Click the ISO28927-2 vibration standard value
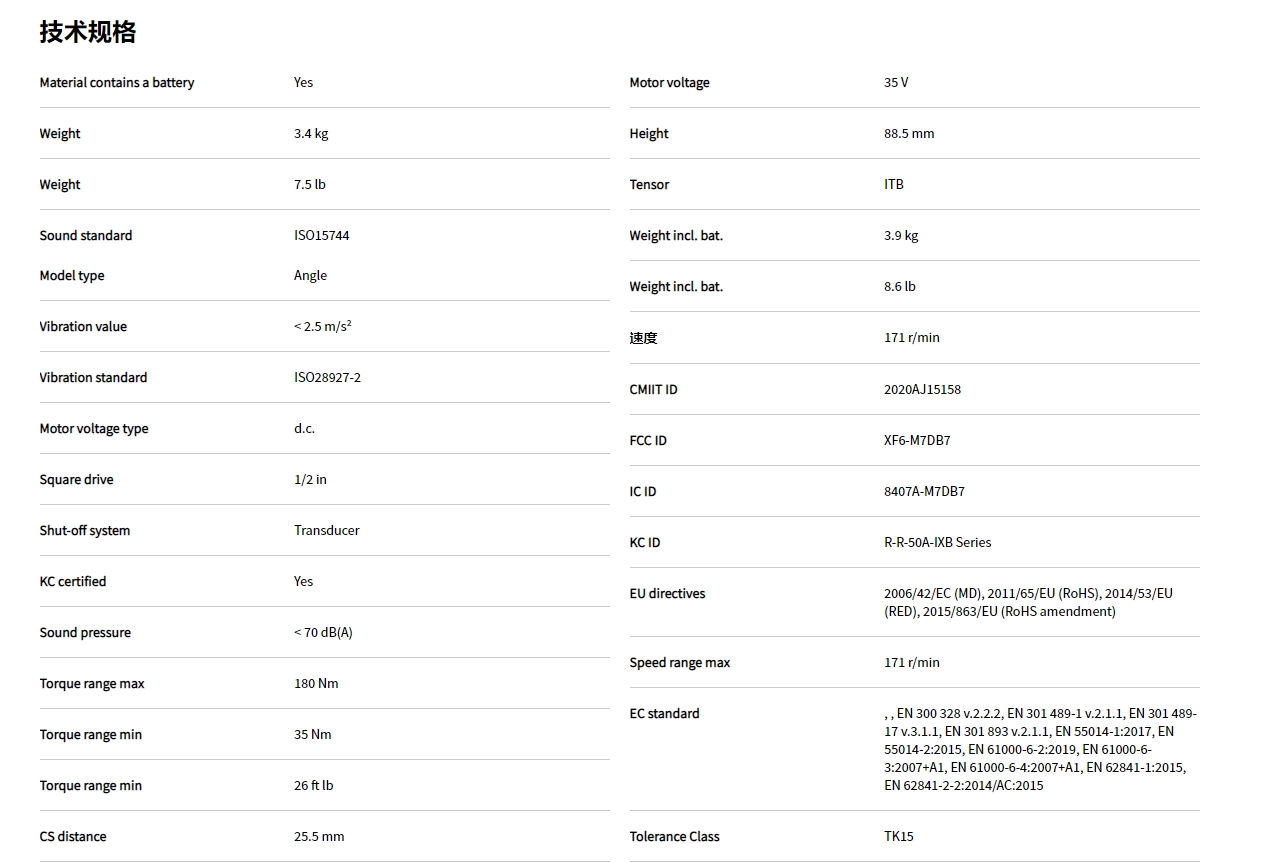This screenshot has height=863, width=1267. tap(327, 378)
